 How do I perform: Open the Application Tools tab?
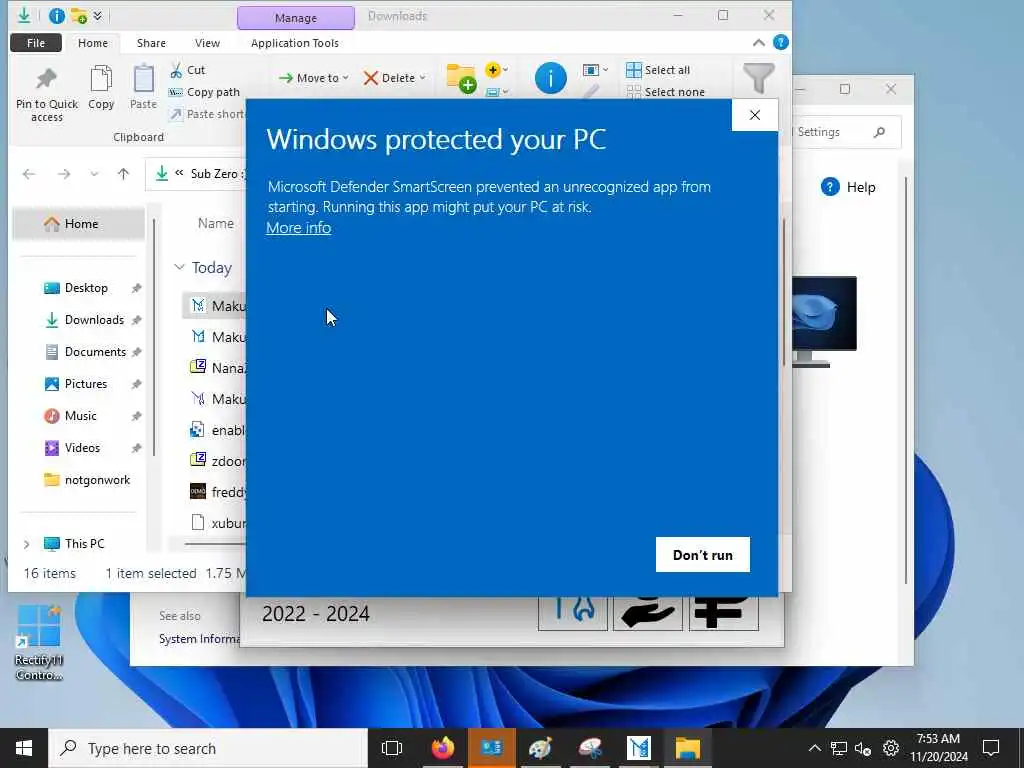click(x=295, y=43)
